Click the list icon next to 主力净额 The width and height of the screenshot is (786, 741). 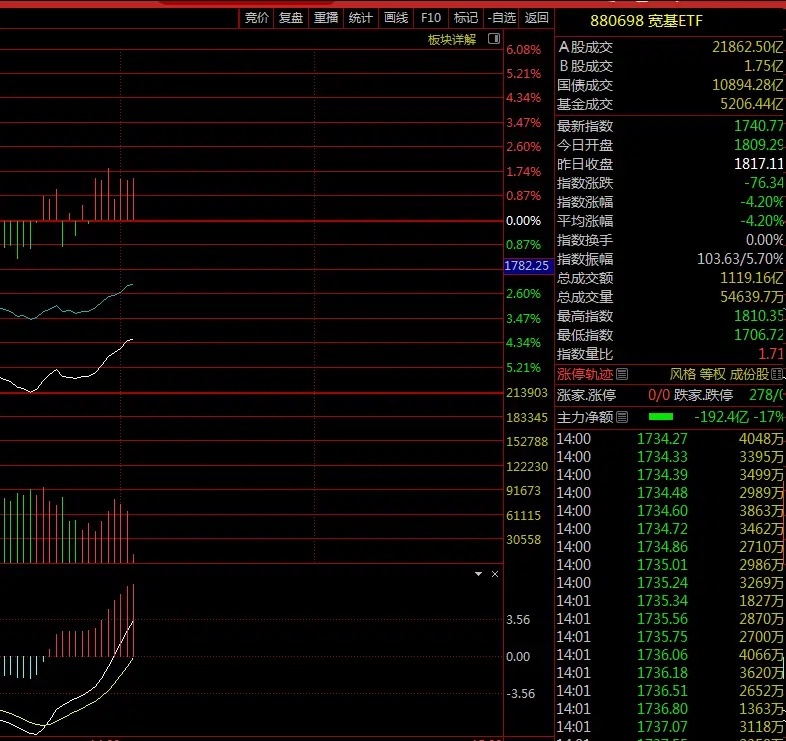coord(622,417)
